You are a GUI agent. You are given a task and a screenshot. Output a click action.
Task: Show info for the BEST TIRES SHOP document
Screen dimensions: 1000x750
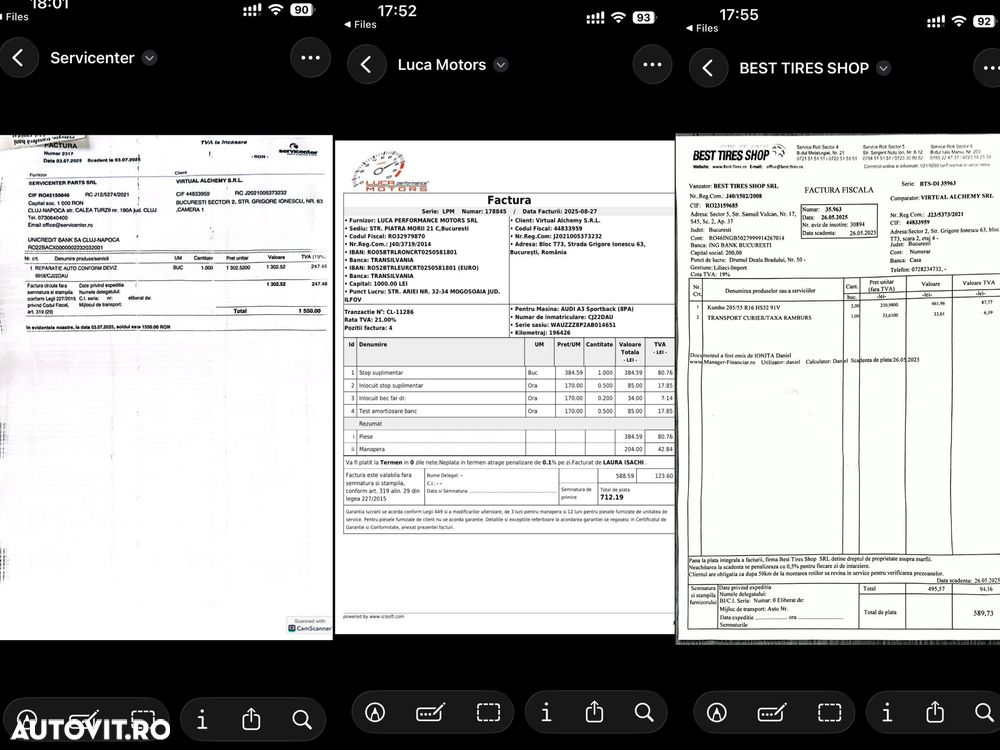[x=887, y=712]
